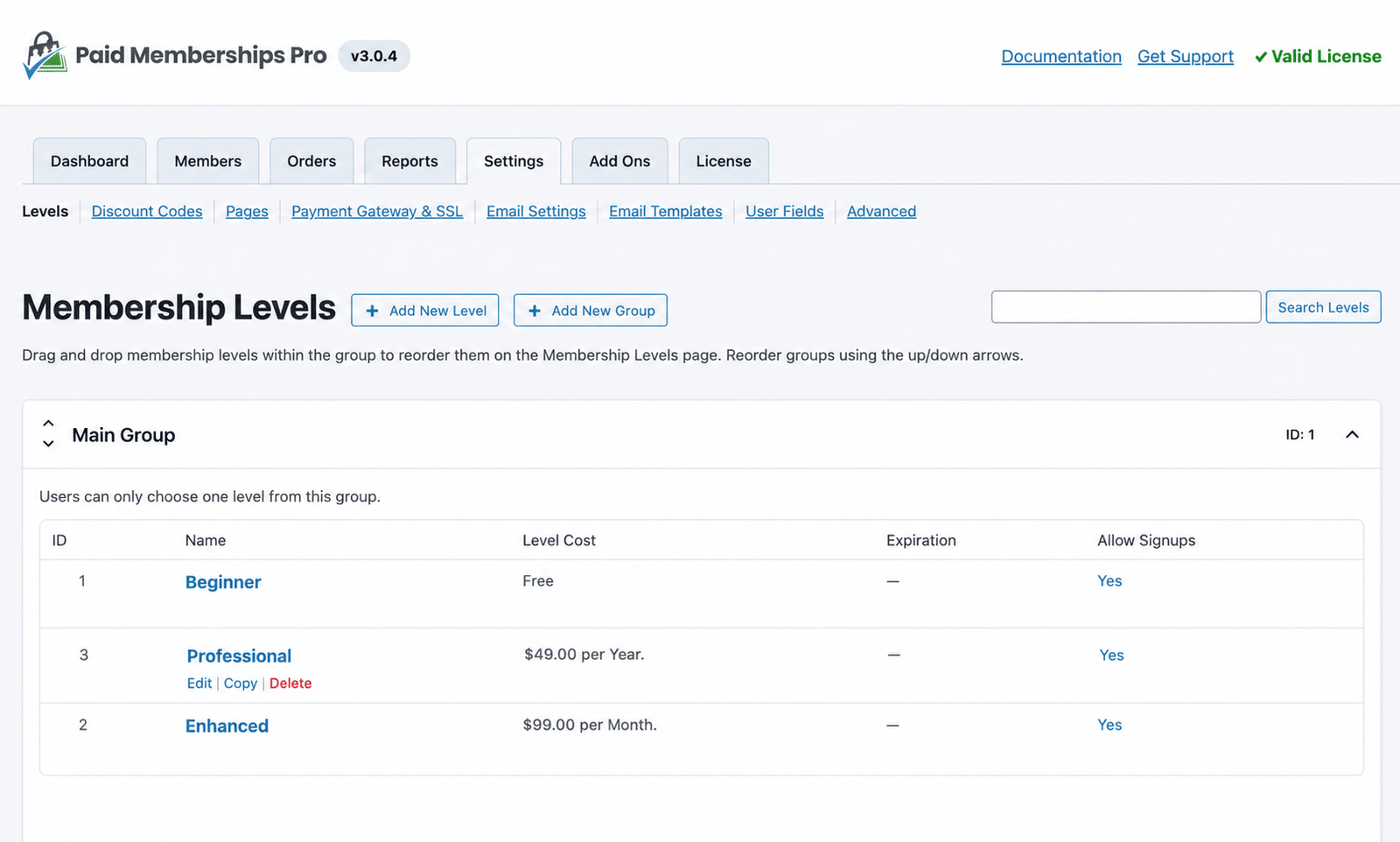Click the Main Group title
The height and width of the screenshot is (842, 1400).
click(x=123, y=435)
